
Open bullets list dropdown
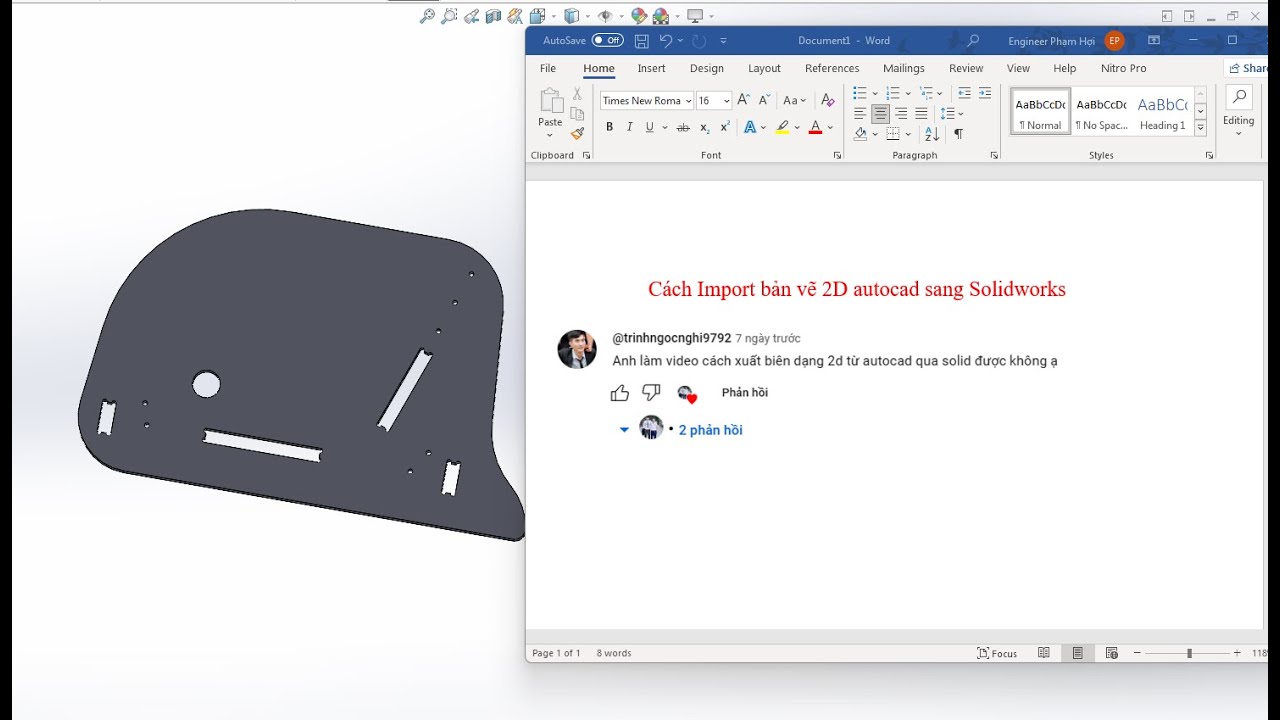875,93
